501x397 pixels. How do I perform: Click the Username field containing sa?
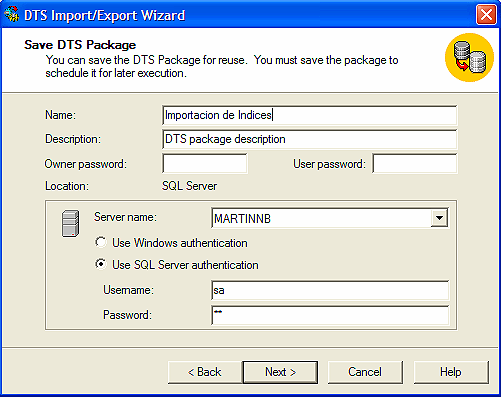(x=330, y=290)
